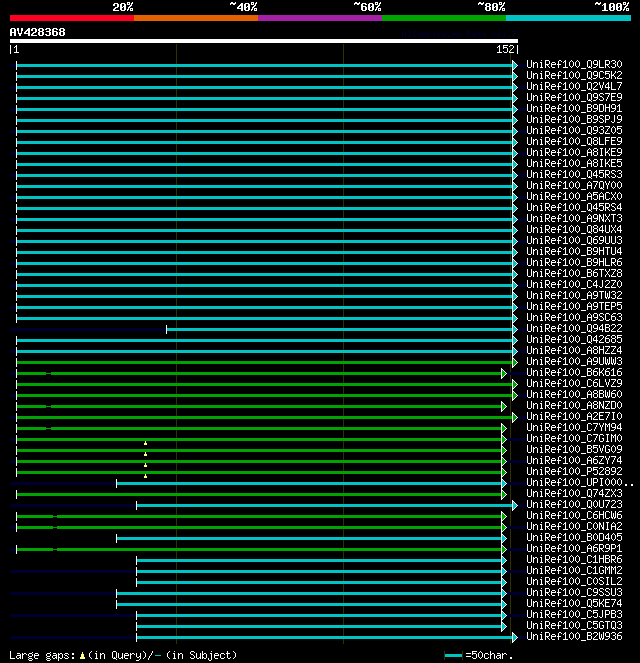Click the UniRef100_Q84UX4 label

click(574, 230)
